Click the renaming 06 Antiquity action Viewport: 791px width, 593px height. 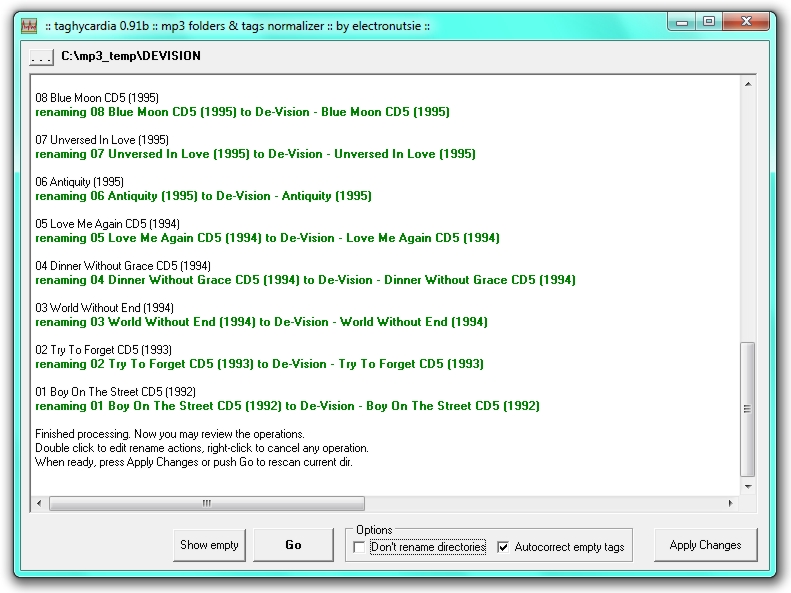[203, 196]
